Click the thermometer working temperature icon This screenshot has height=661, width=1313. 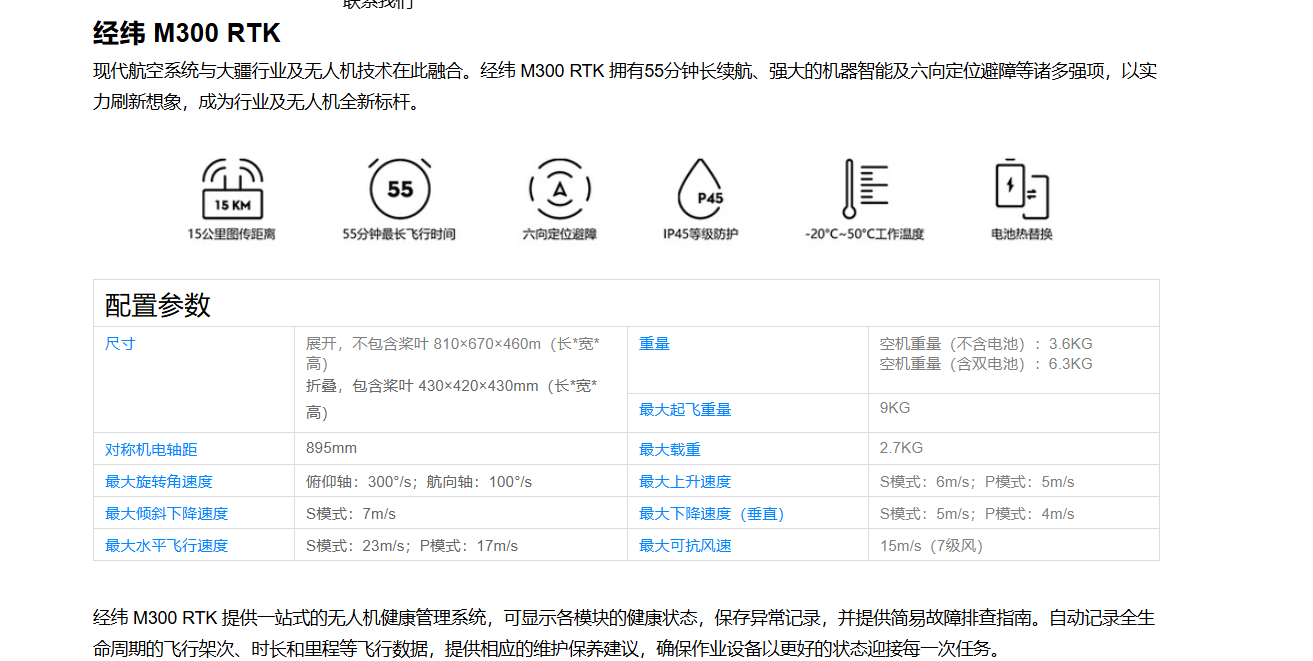tap(865, 189)
